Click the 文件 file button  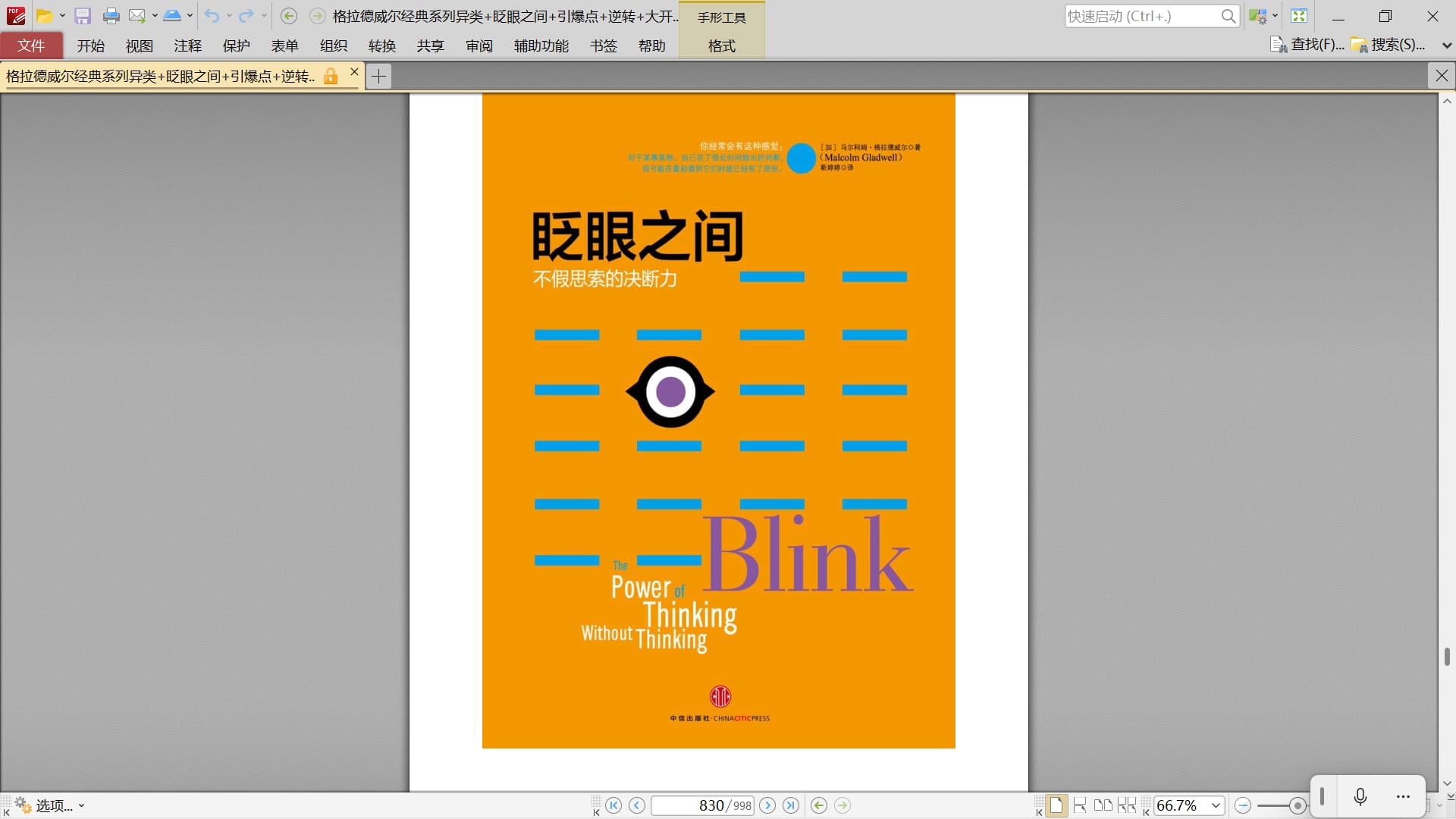click(31, 45)
